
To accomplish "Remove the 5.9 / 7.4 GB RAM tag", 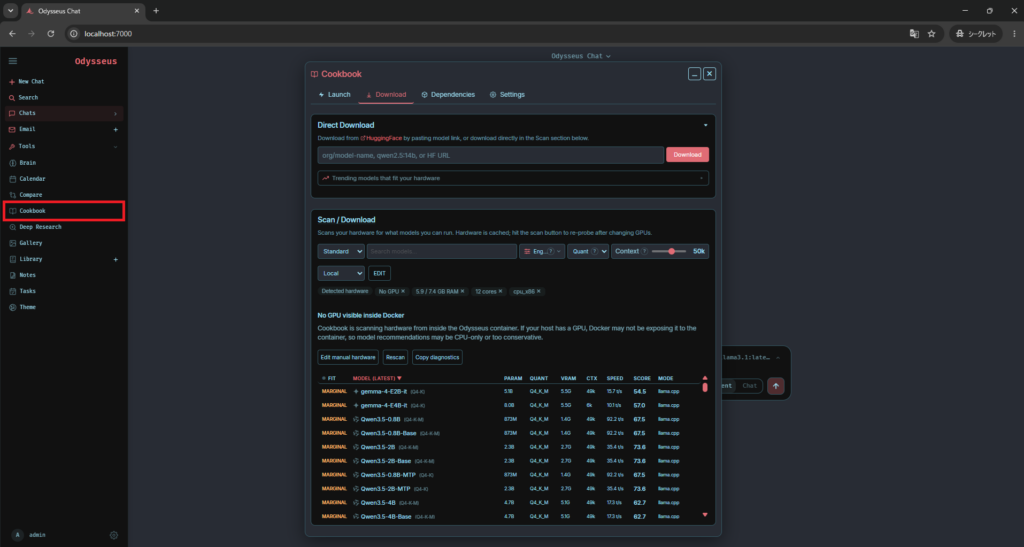I will click(462, 291).
